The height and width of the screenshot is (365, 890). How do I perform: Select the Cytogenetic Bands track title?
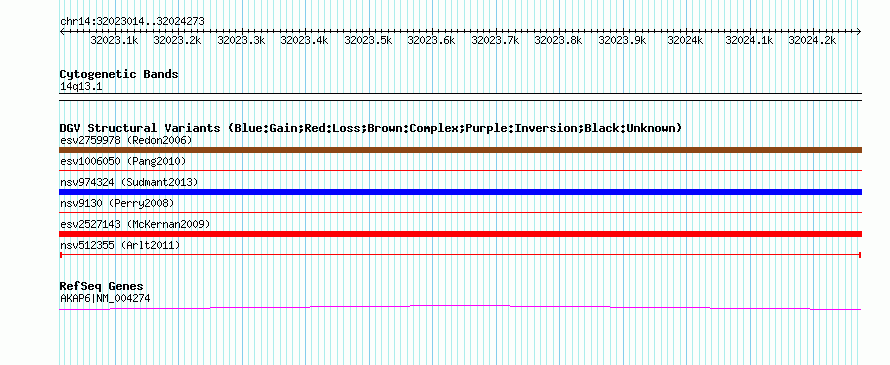(119, 74)
